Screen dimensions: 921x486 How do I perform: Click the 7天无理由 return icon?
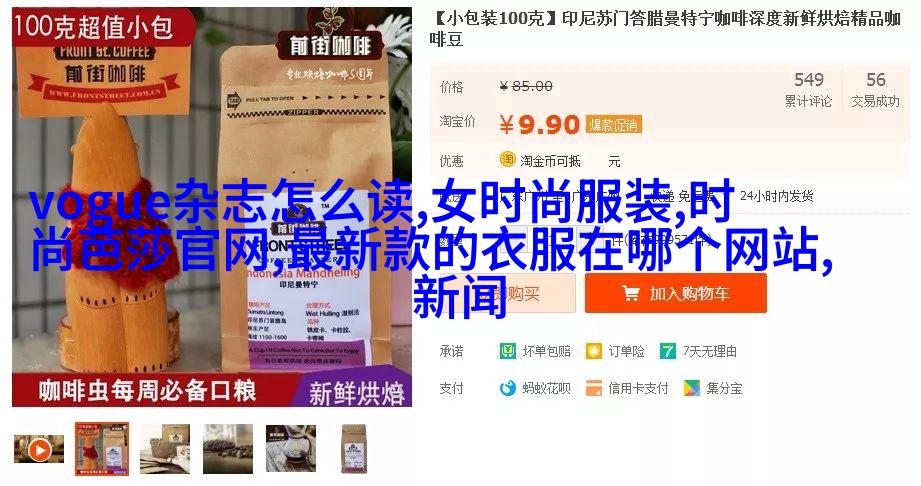click(667, 351)
